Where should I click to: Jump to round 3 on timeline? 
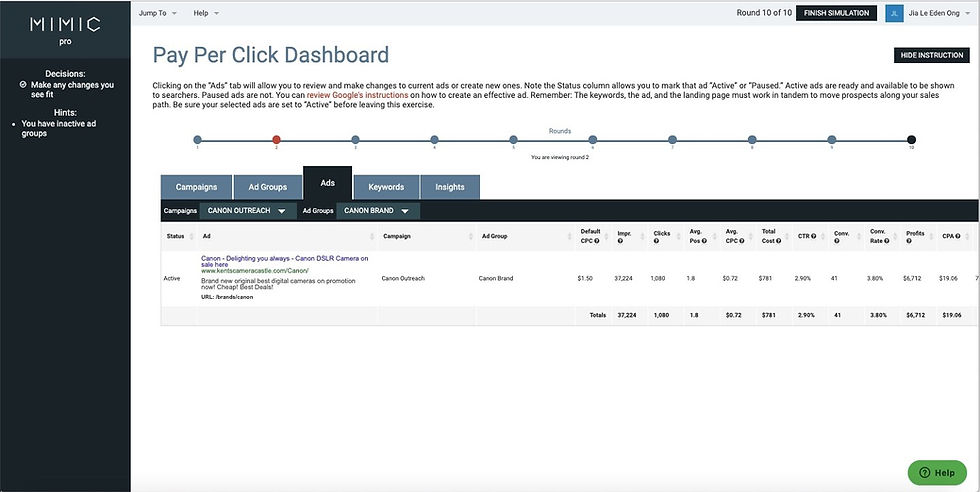(356, 139)
